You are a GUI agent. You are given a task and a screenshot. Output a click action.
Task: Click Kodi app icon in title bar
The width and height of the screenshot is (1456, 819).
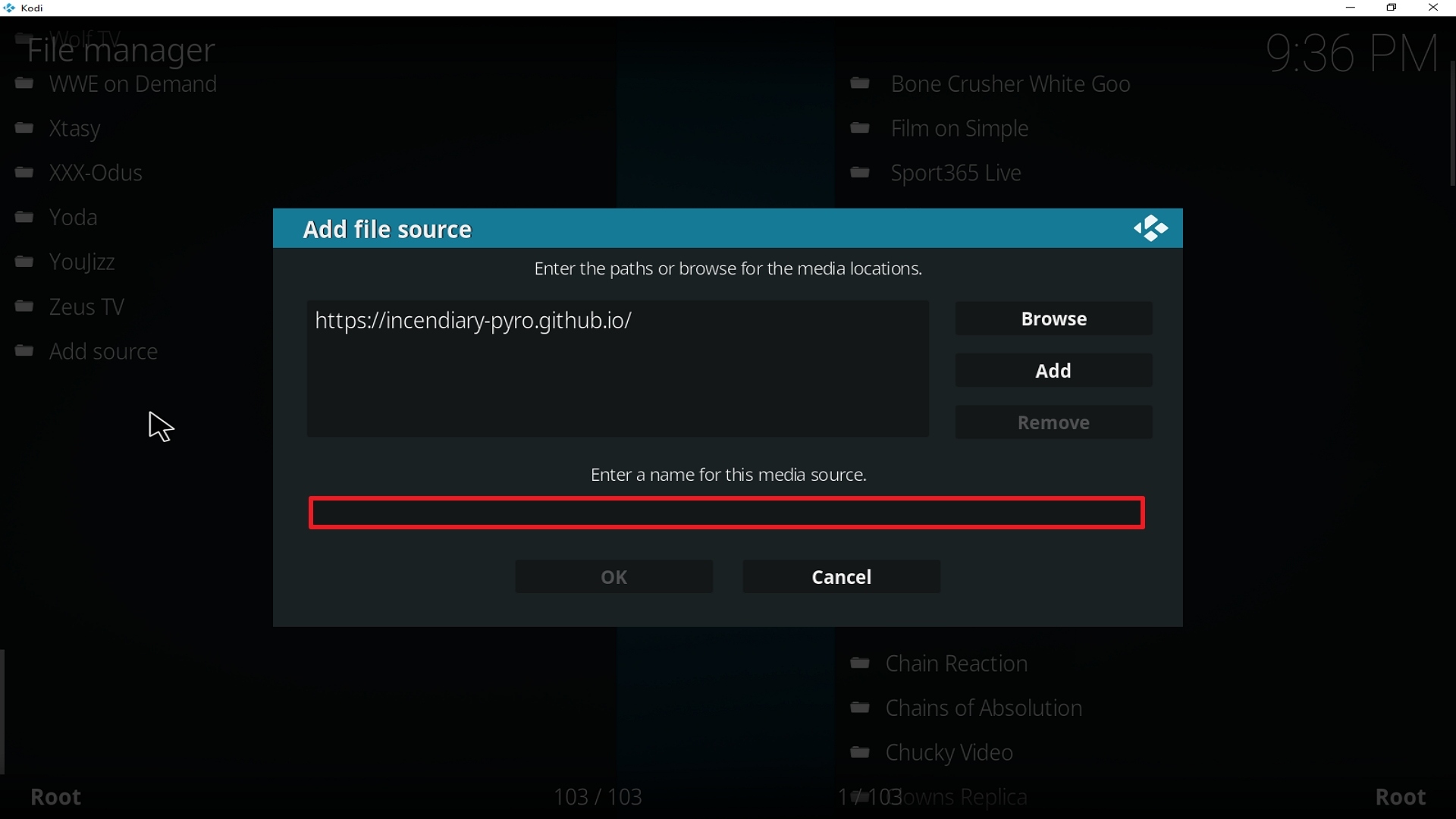click(9, 8)
